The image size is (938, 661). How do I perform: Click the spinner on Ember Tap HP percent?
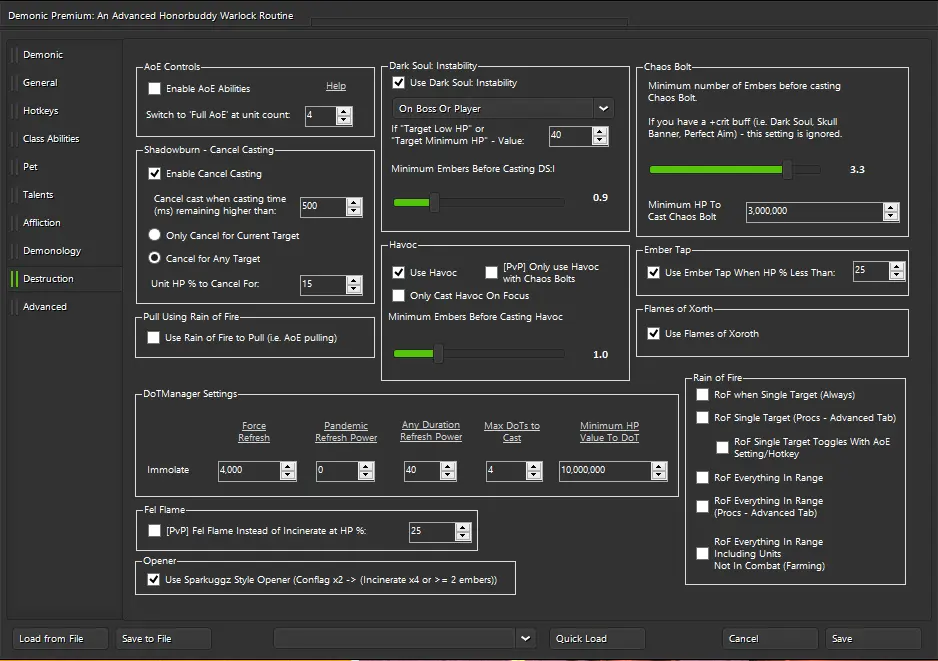click(x=896, y=270)
